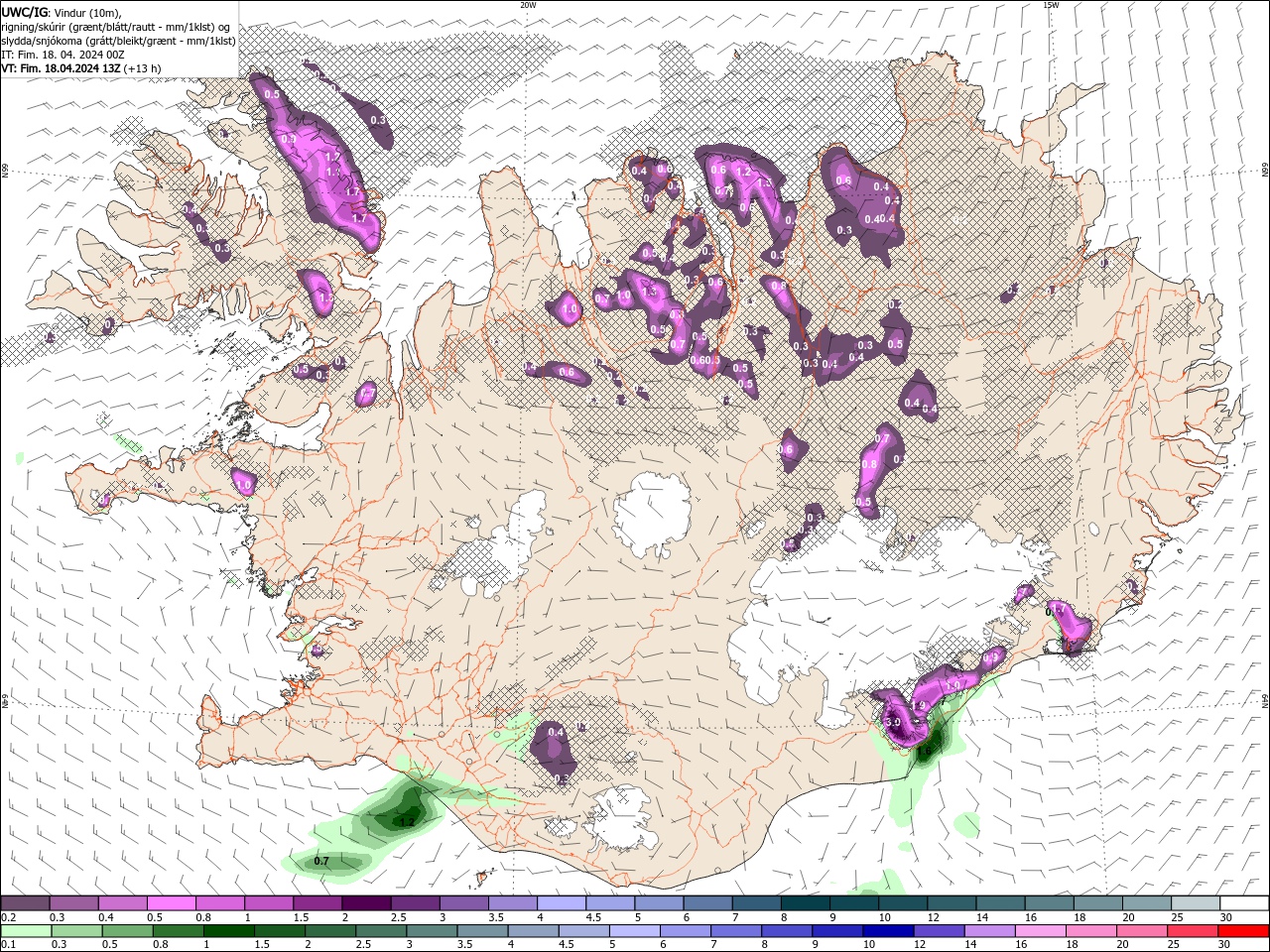Click the 'slydda/snjókoma' legend description line
1270x952 pixels.
pyautogui.click(x=118, y=41)
